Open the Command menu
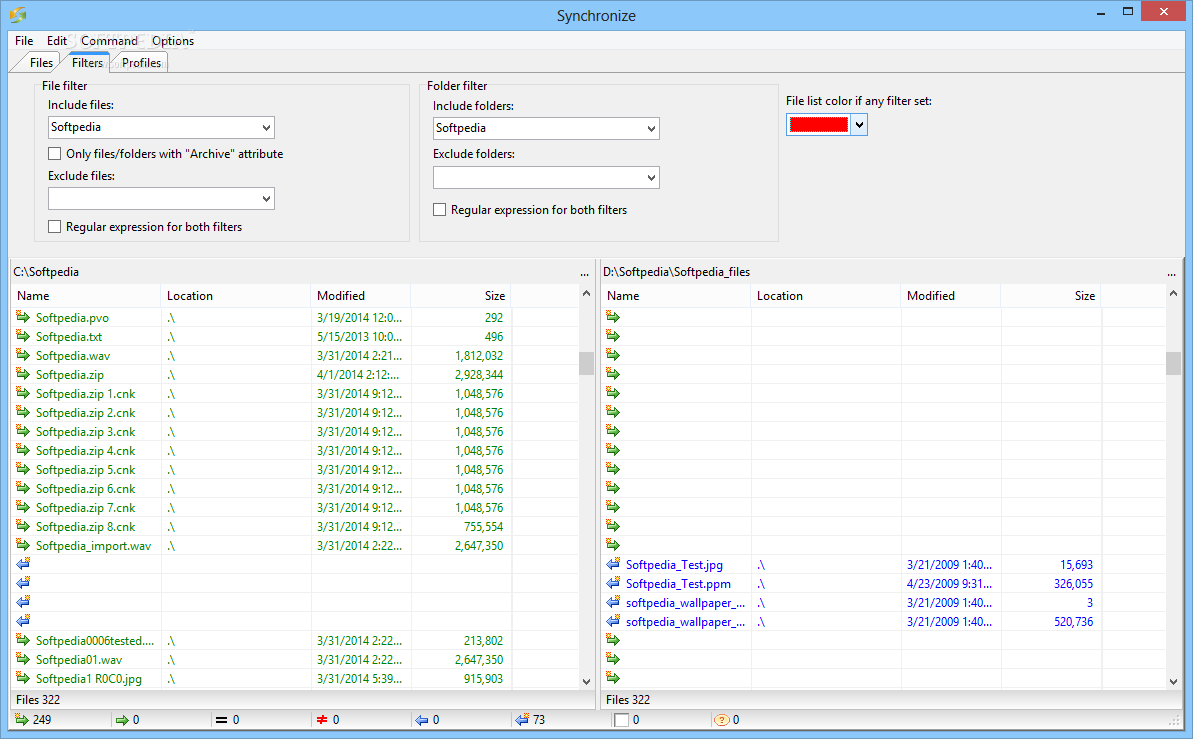Screen dimensions: 1193x739 tap(110, 40)
